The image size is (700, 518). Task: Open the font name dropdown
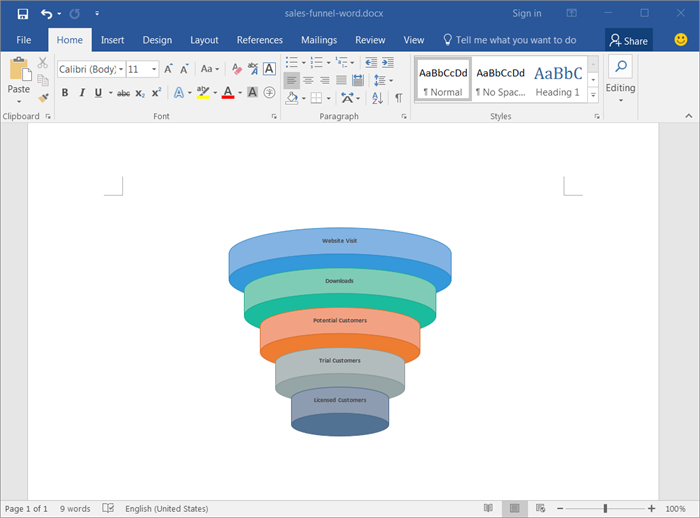121,69
